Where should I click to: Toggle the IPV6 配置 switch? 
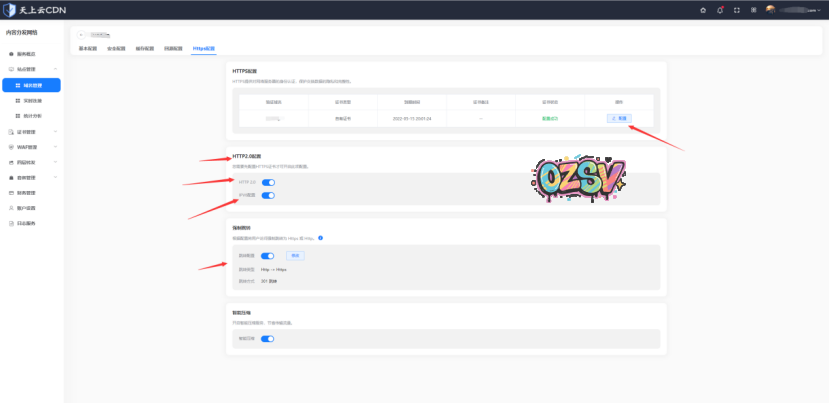tap(268, 195)
